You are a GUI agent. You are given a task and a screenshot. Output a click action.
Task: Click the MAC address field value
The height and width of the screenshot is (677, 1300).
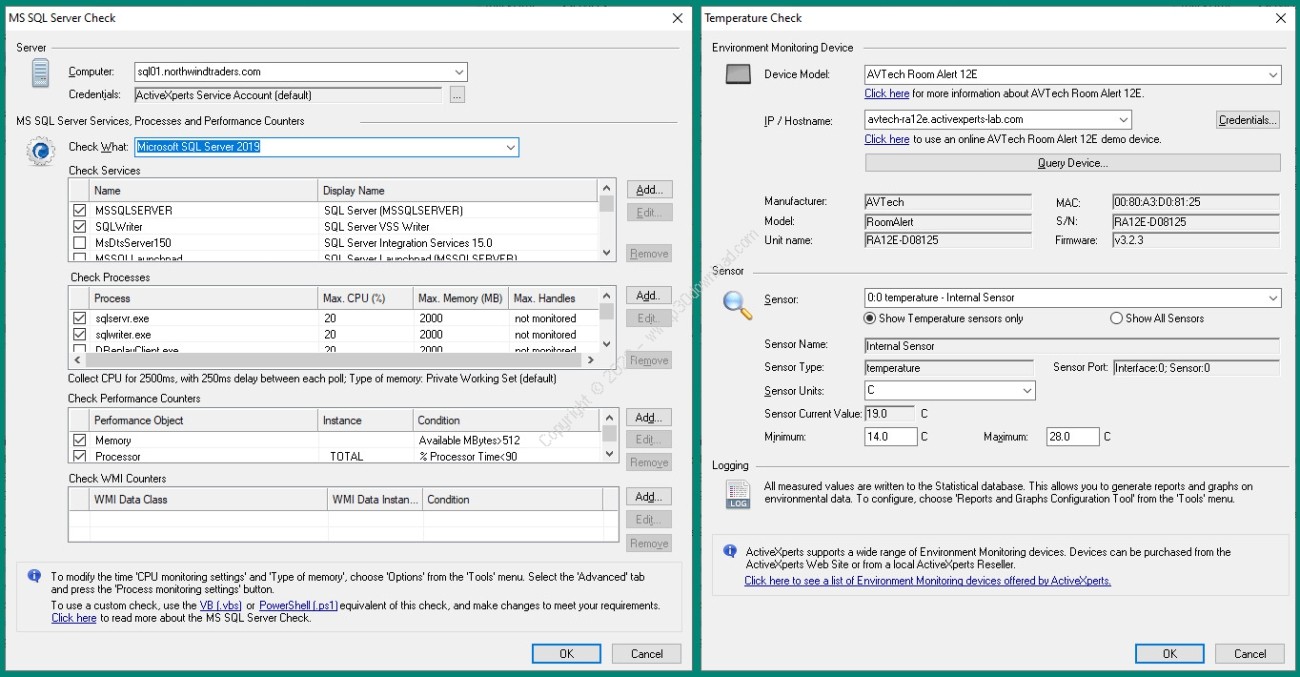pyautogui.click(x=1196, y=202)
